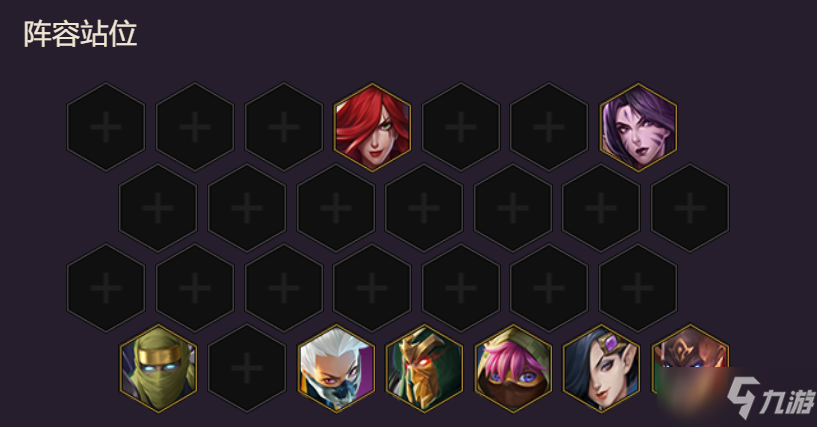Click the first empty hex slot in the top row

106,127
